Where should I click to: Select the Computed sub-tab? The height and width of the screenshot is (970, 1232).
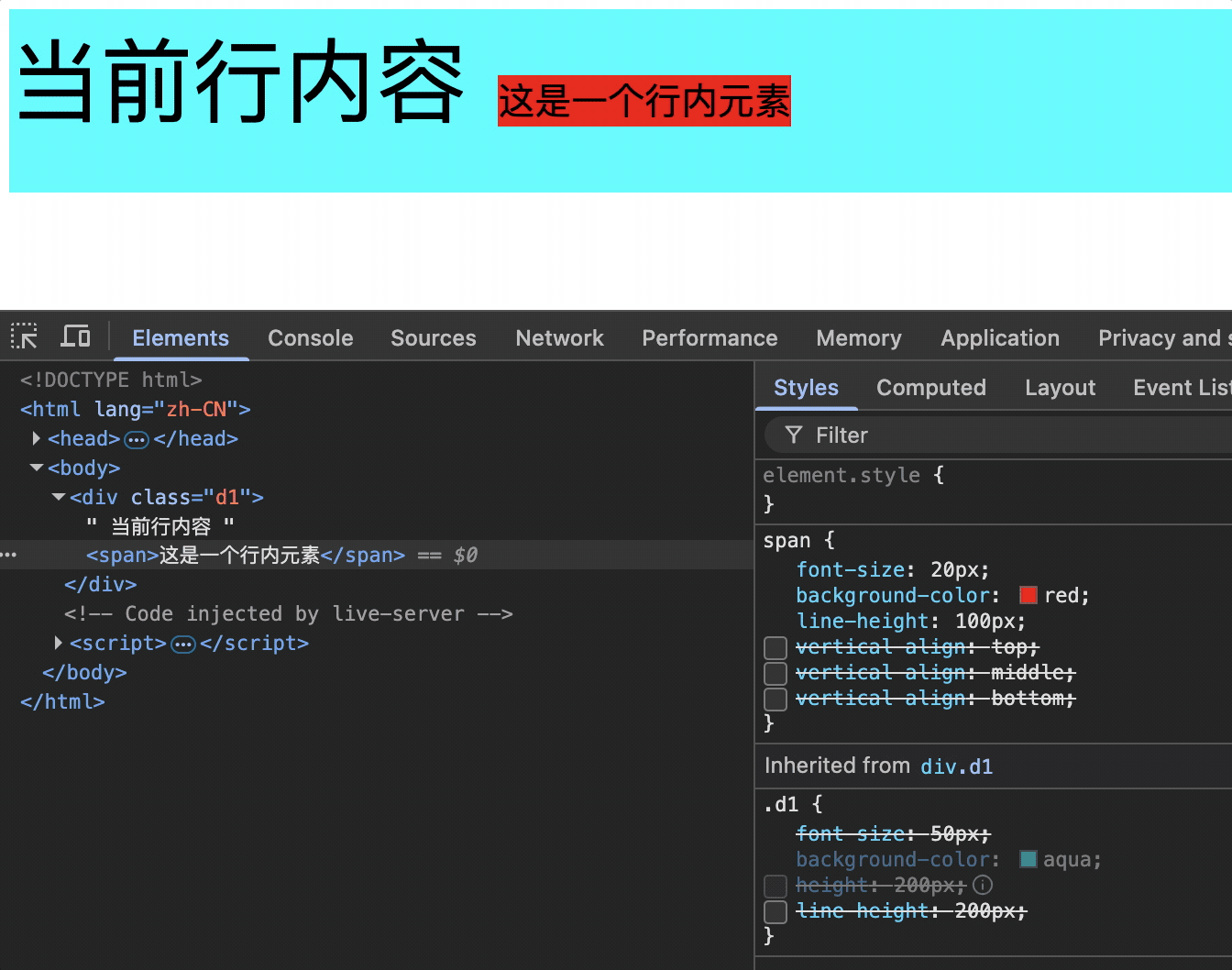point(931,387)
